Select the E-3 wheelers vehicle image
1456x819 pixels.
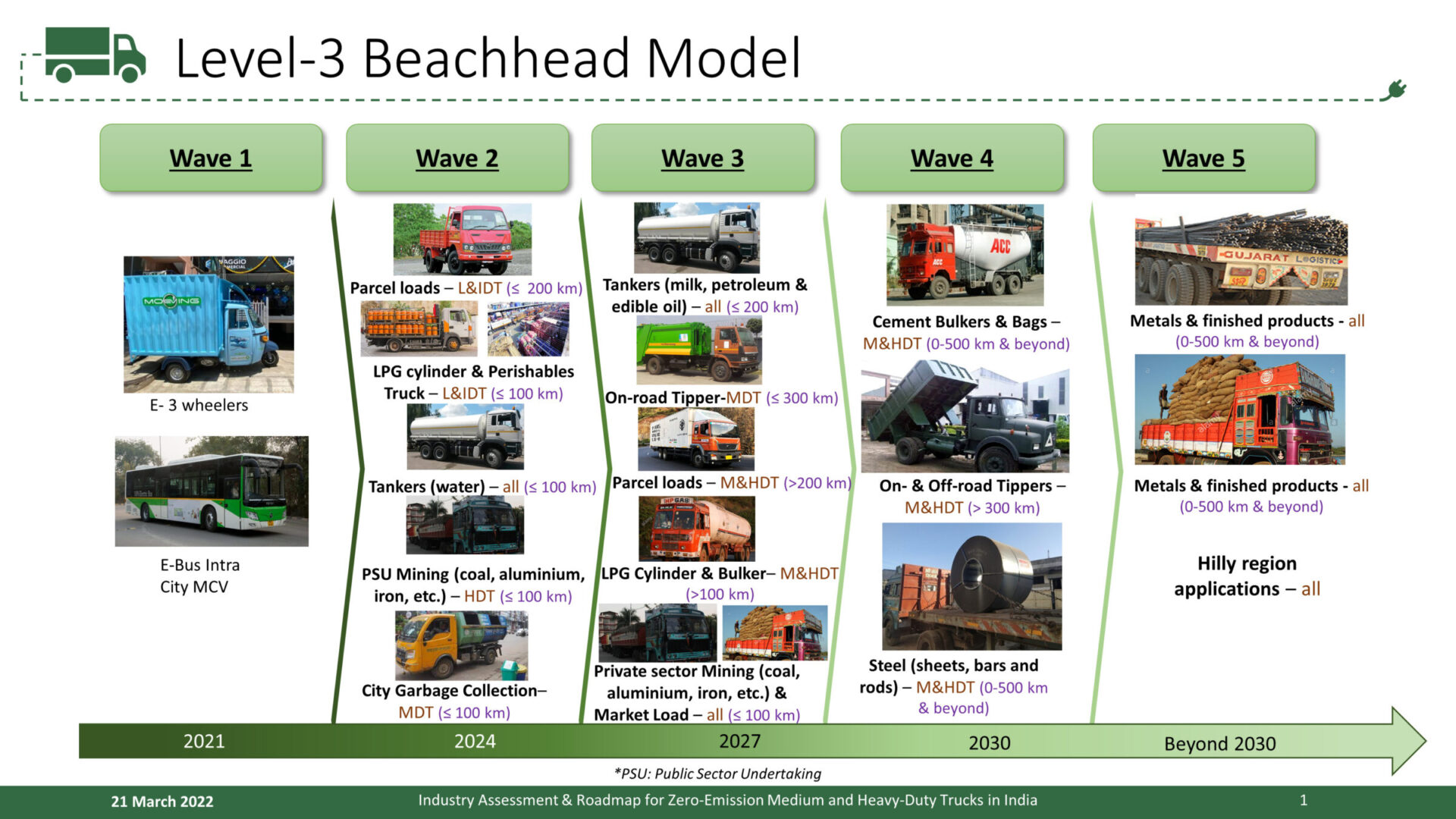210,322
